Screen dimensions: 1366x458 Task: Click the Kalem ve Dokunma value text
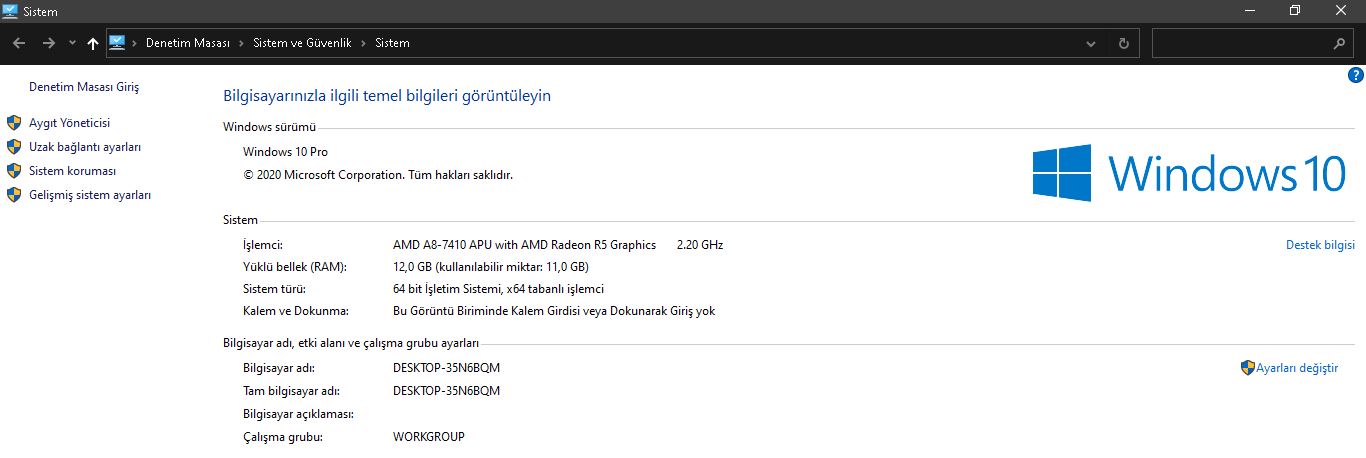pyautogui.click(x=554, y=311)
